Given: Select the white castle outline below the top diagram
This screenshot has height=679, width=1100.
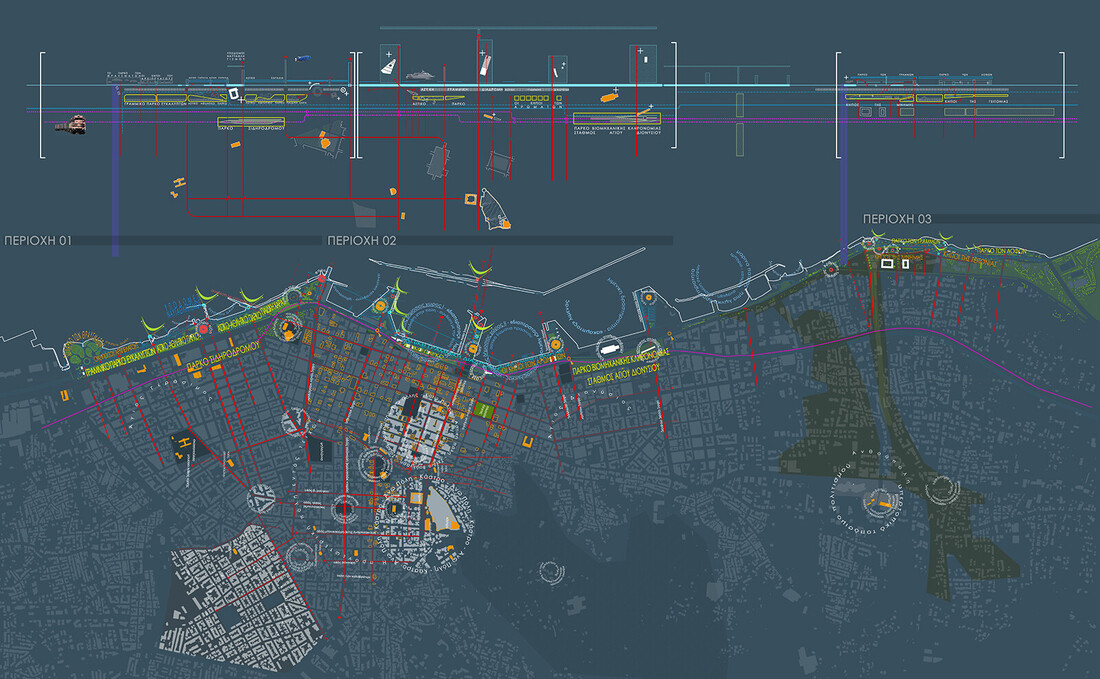Looking at the screenshot, I should [495, 212].
